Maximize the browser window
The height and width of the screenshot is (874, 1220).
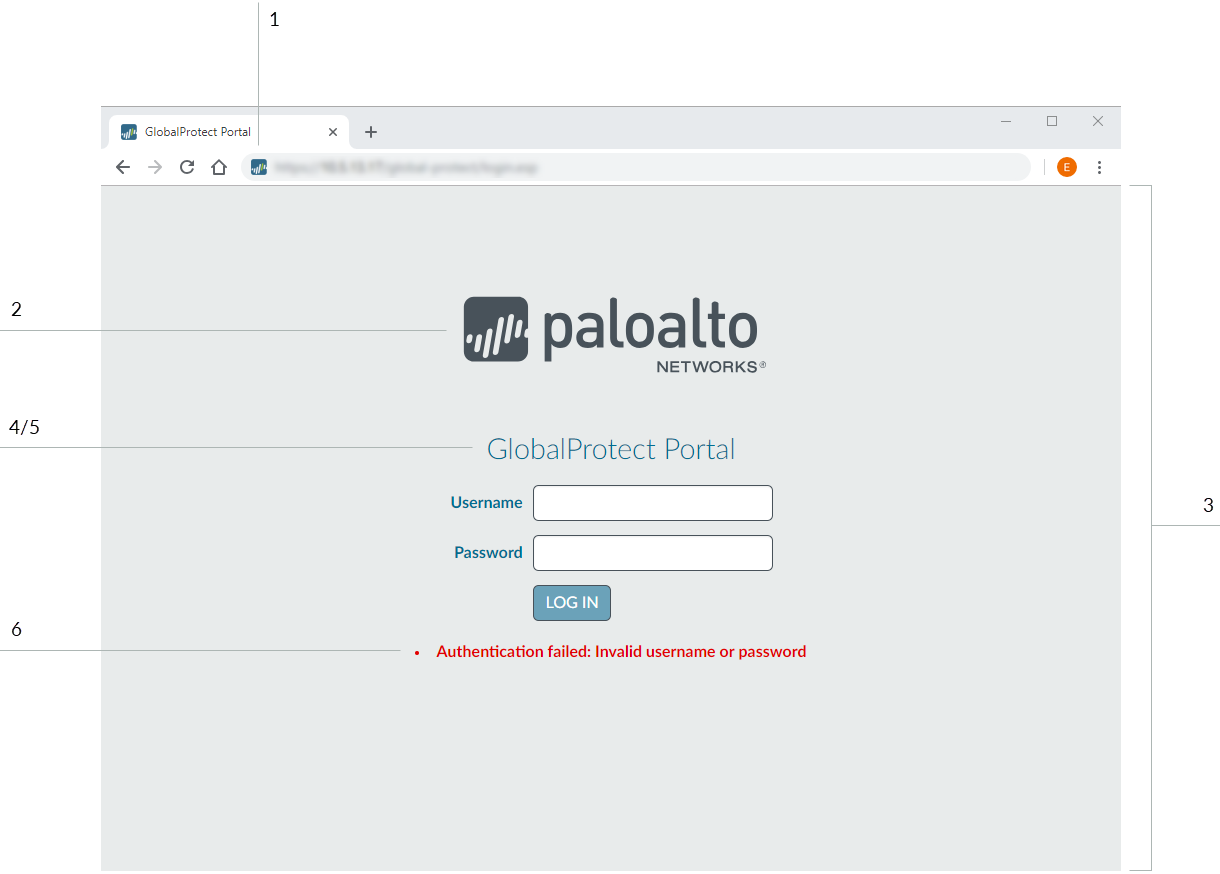(x=1052, y=121)
